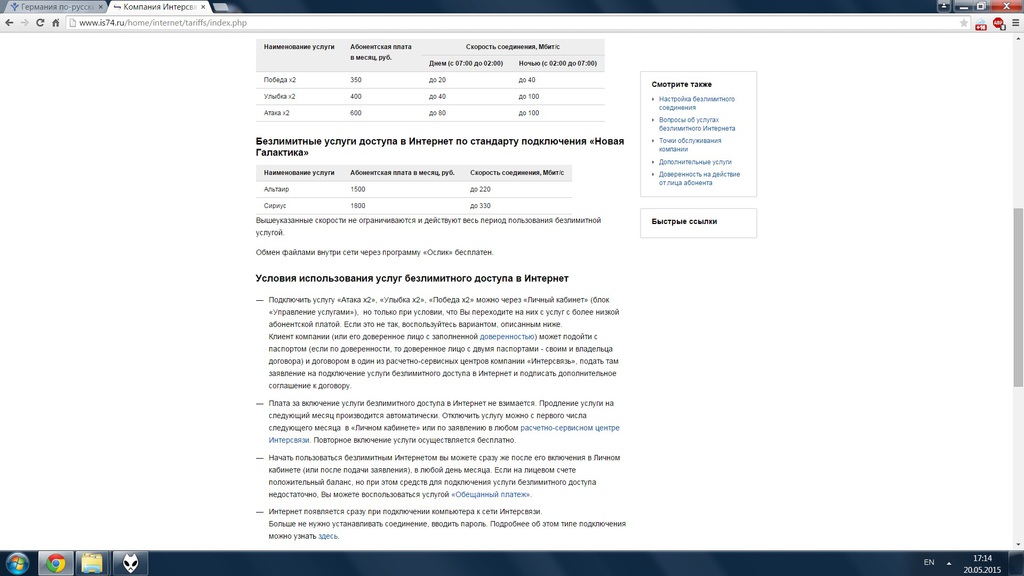
Task: Follow the Дополнительные услуги link
Action: (x=695, y=162)
